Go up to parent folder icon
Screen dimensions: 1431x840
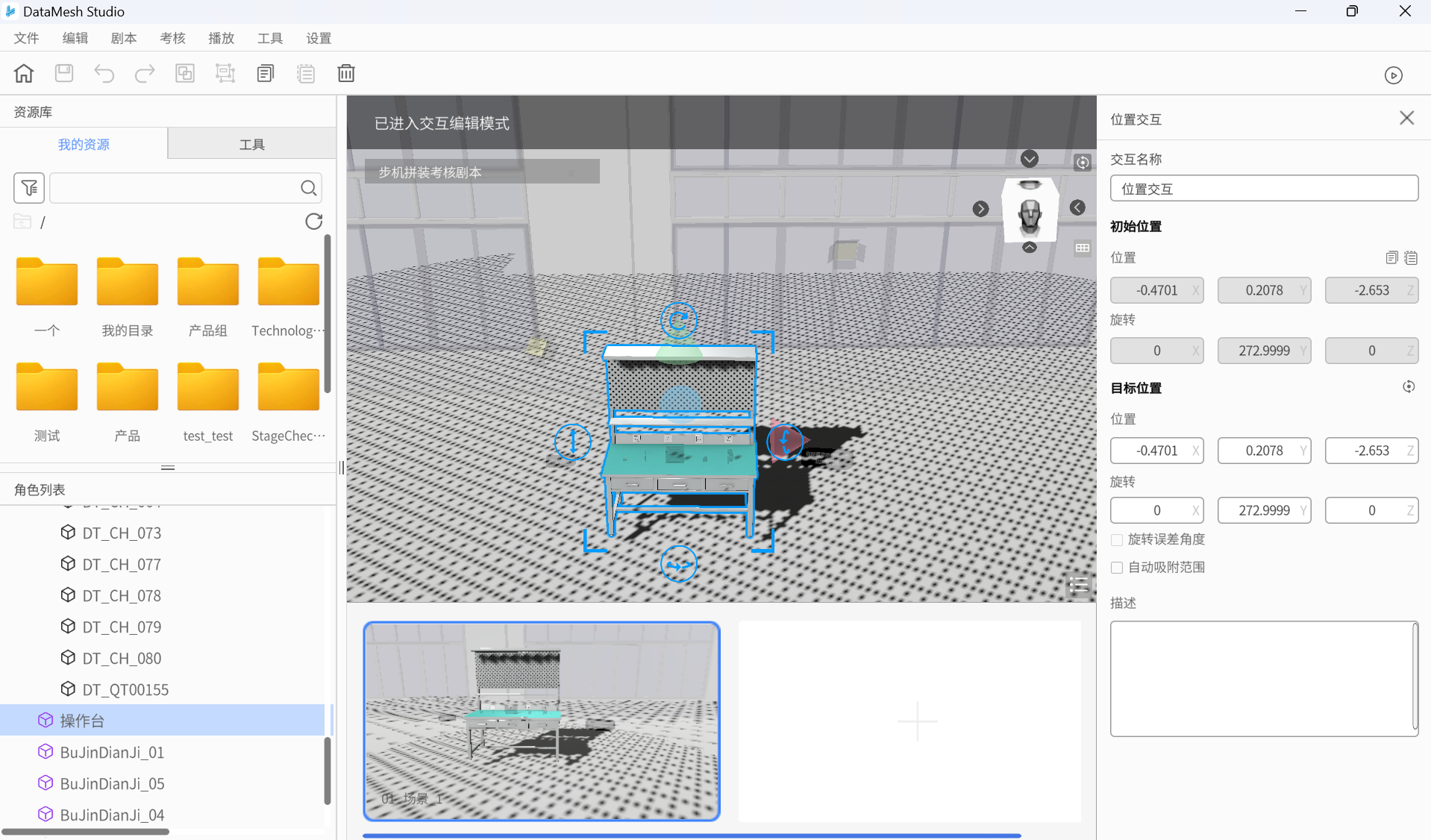click(x=22, y=222)
